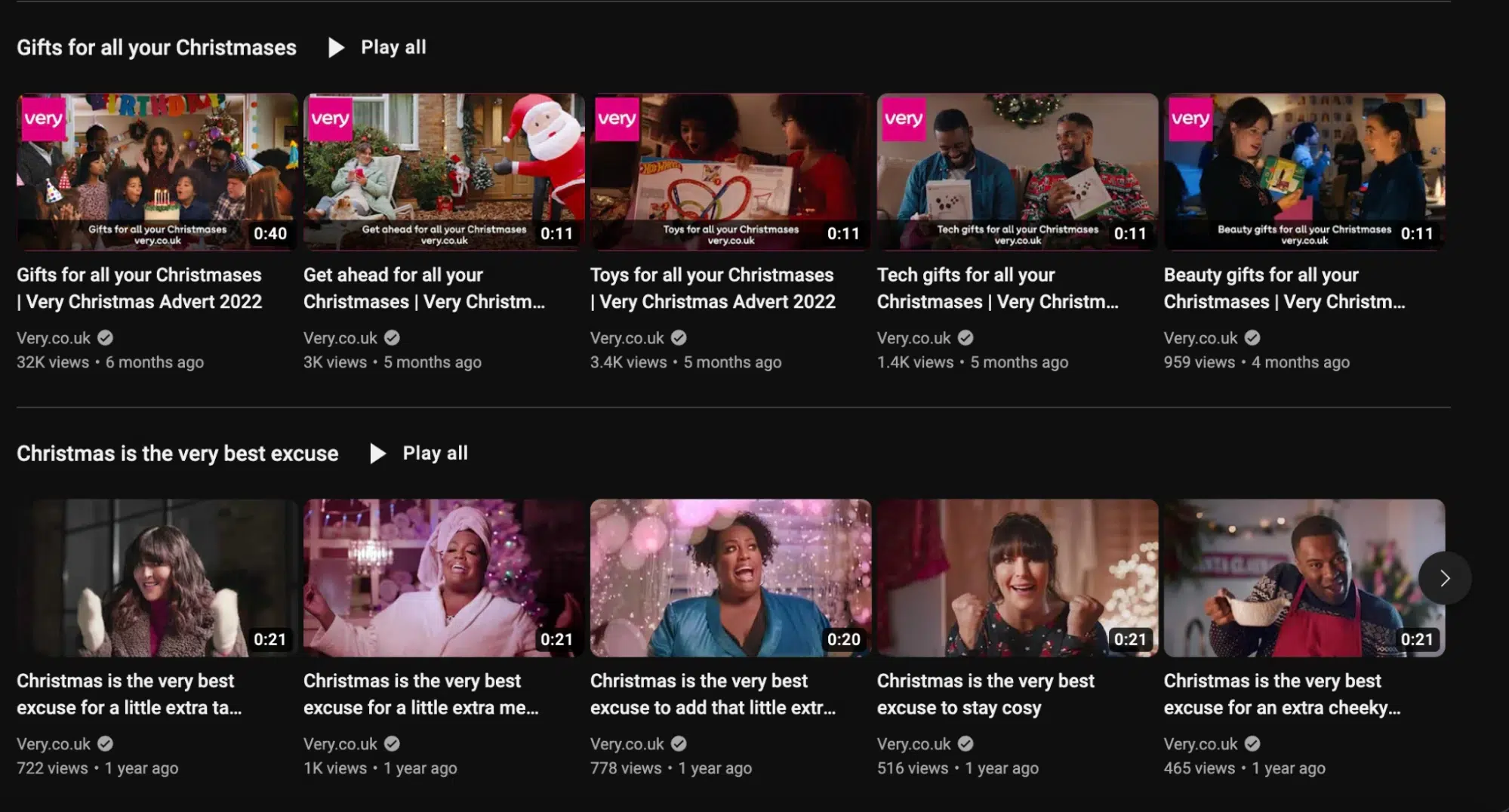Screen dimensions: 1509x812
Task: Open thumbnail for 'excuse for a little extra me...' video
Action: coord(444,578)
